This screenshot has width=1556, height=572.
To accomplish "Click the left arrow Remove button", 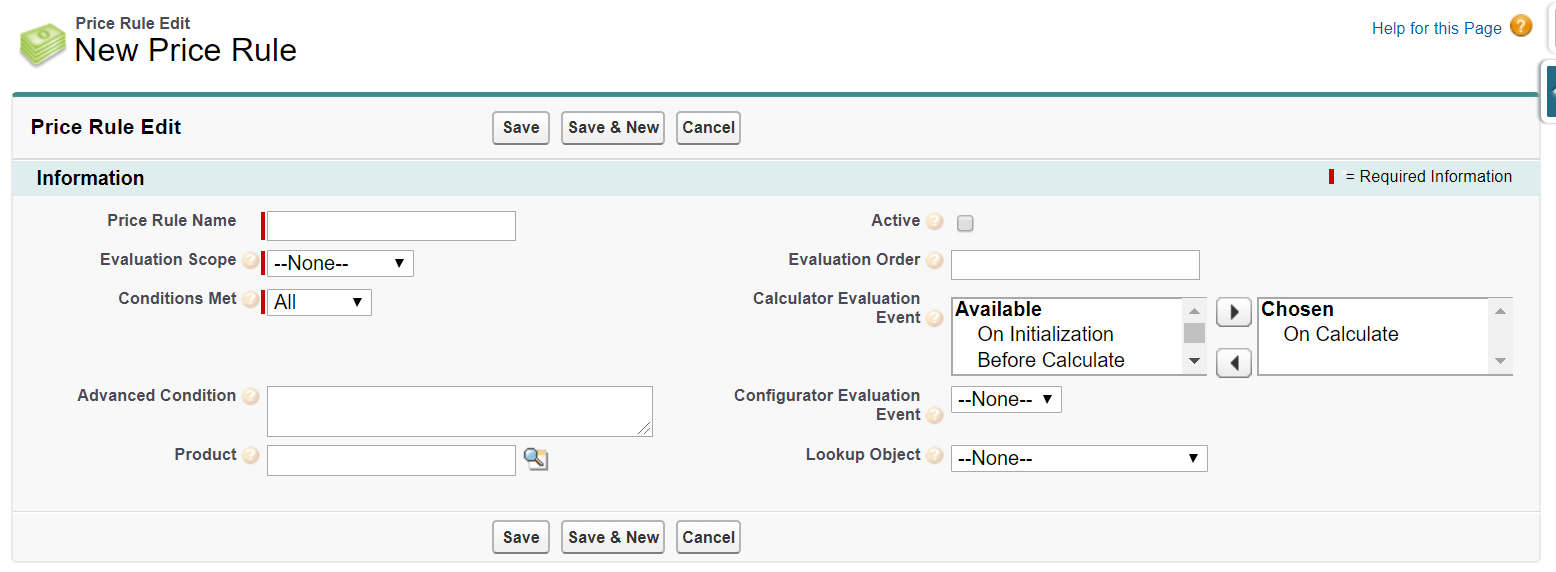I will point(1234,362).
